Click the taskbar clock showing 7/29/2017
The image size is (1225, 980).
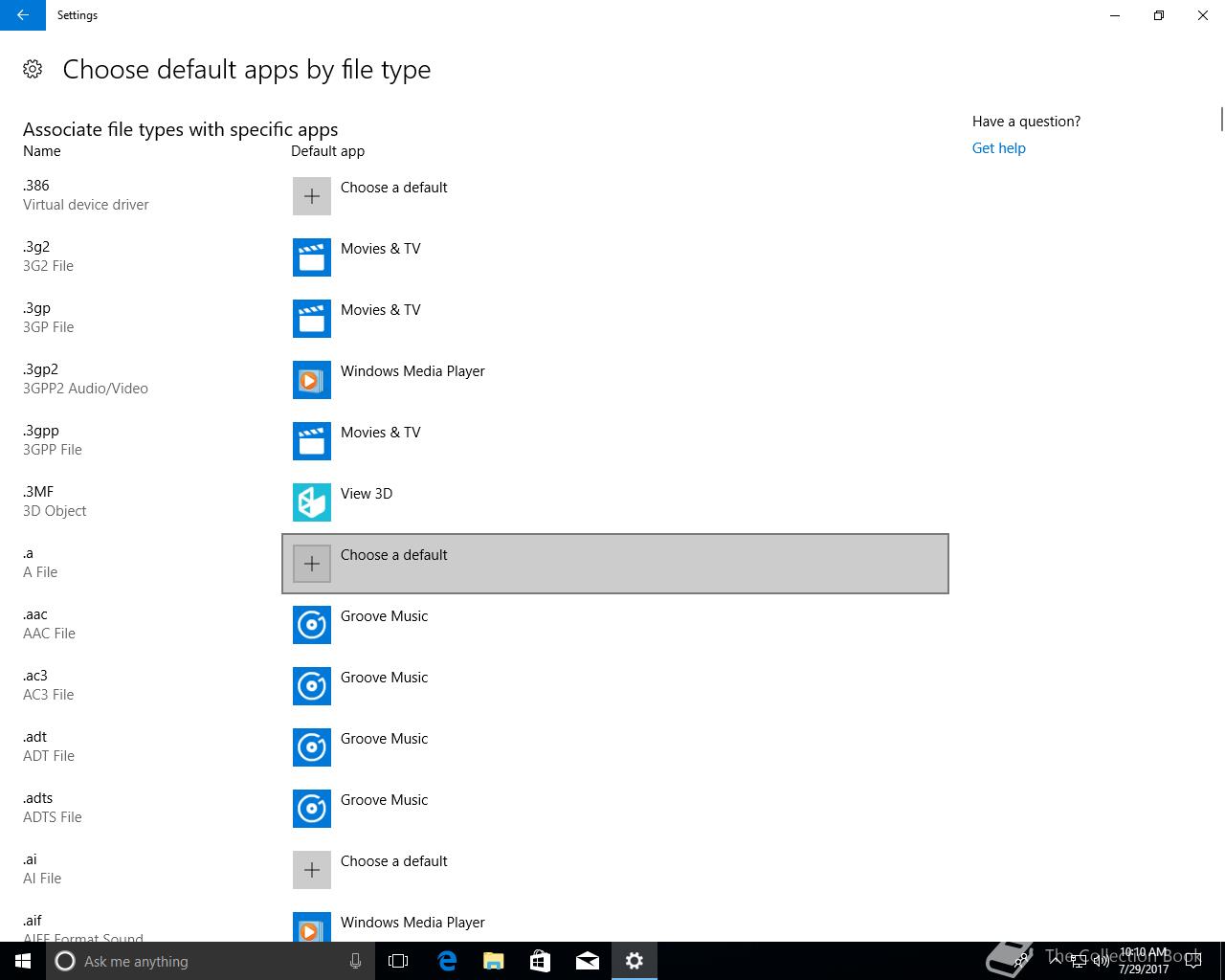pyautogui.click(x=1144, y=961)
